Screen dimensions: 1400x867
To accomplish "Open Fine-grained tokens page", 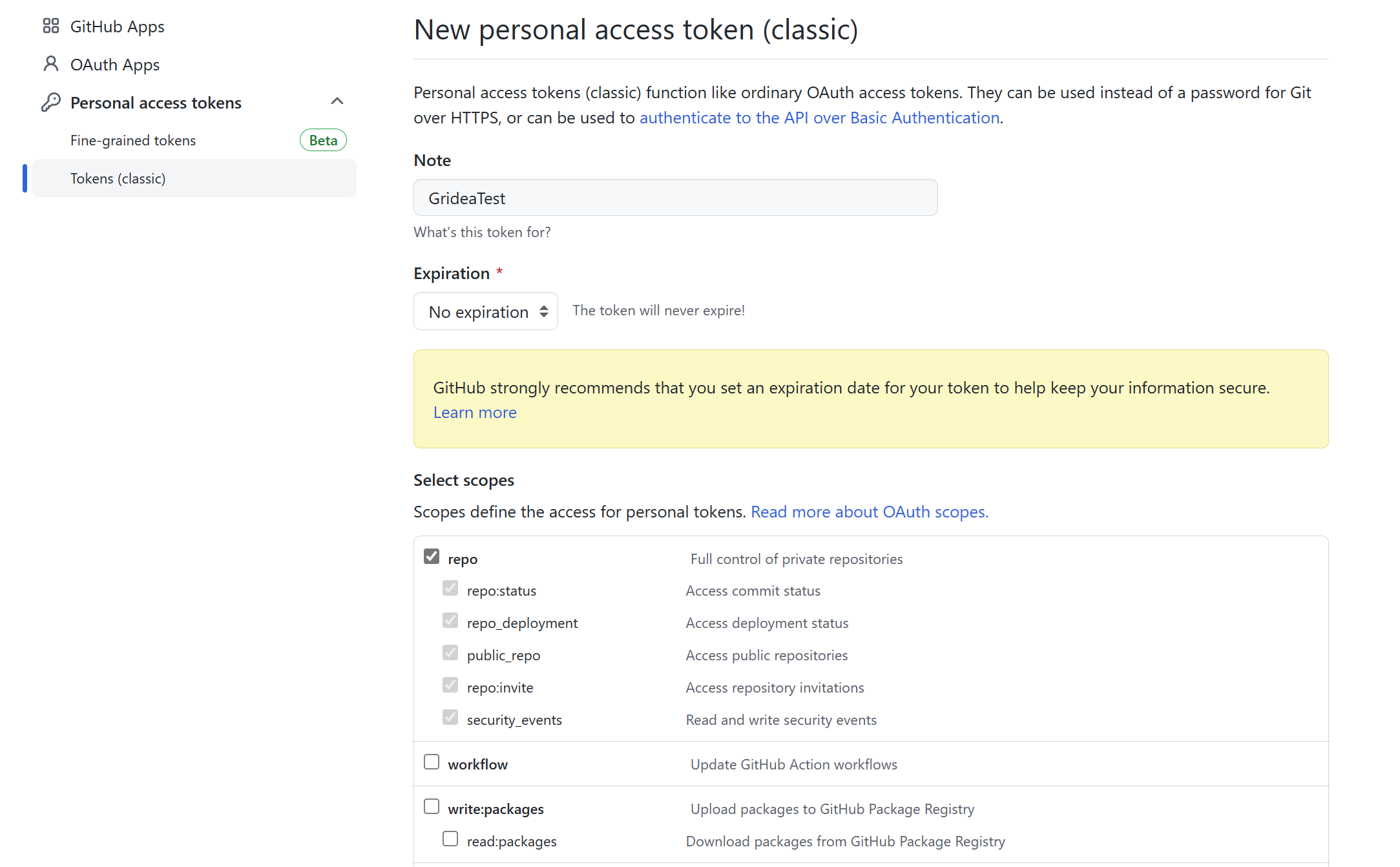I will pyautogui.click(x=133, y=140).
